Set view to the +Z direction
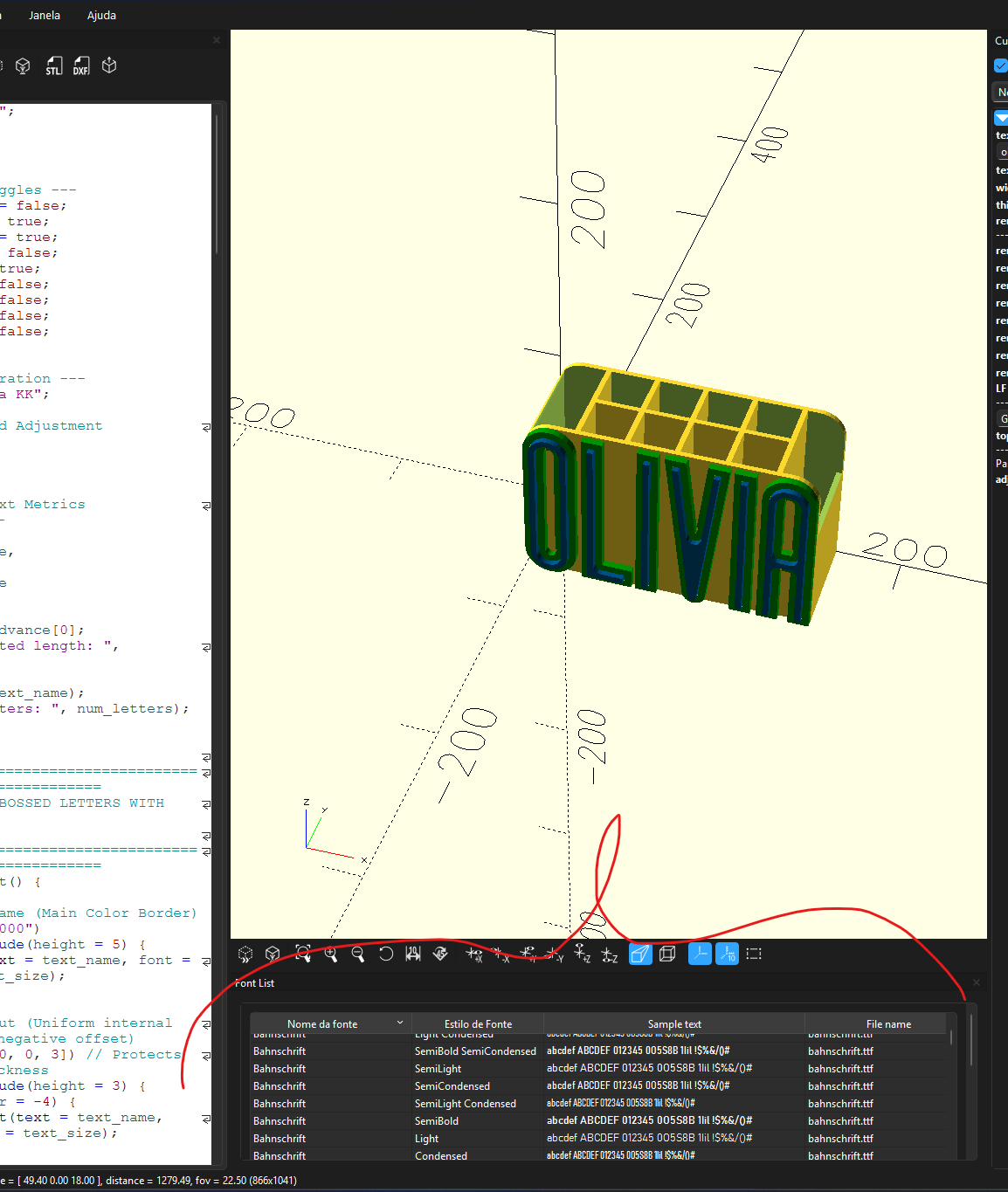This screenshot has width=1008, height=1192. (x=583, y=954)
